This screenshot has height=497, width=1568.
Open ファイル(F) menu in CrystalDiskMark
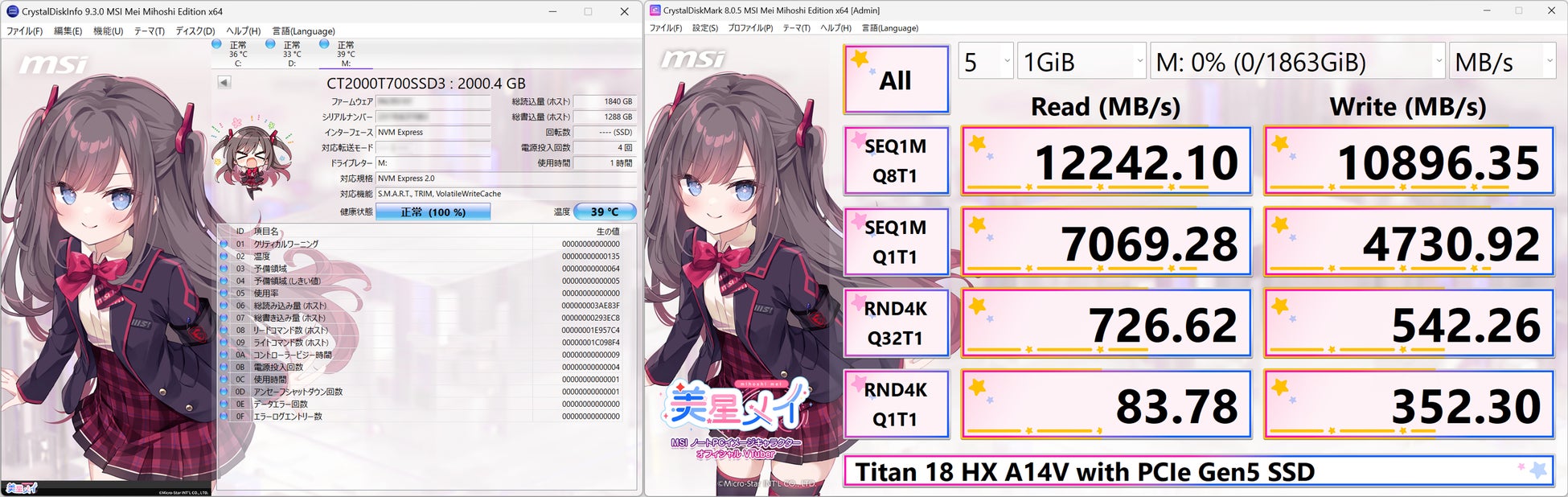tap(666, 28)
